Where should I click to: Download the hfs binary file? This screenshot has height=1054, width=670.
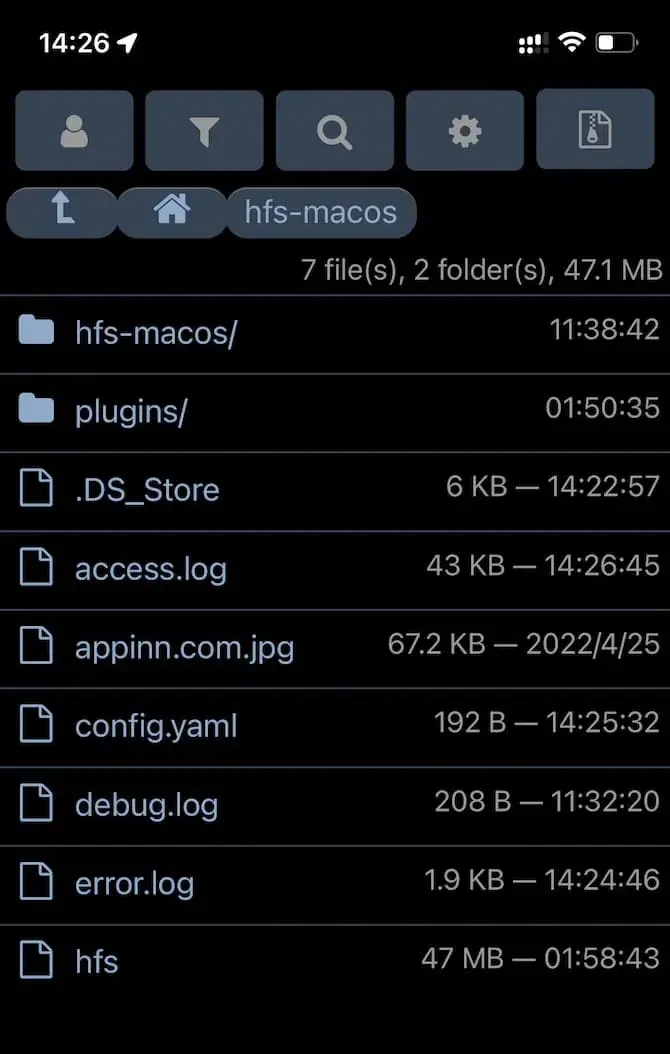tap(97, 961)
